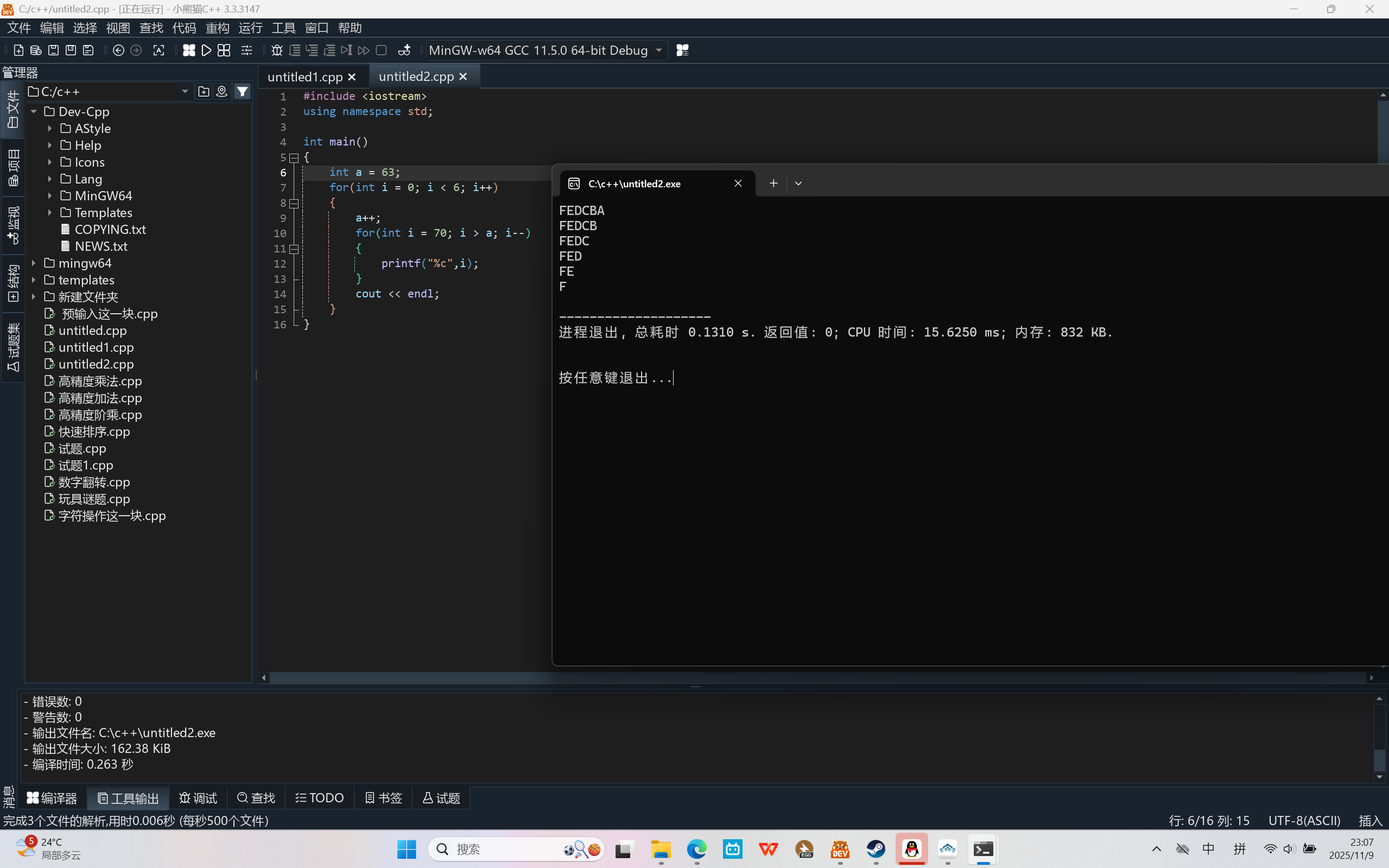Image resolution: width=1389 pixels, height=868 pixels.
Task: Switch to the untitled1.cpp tab
Action: (305, 77)
